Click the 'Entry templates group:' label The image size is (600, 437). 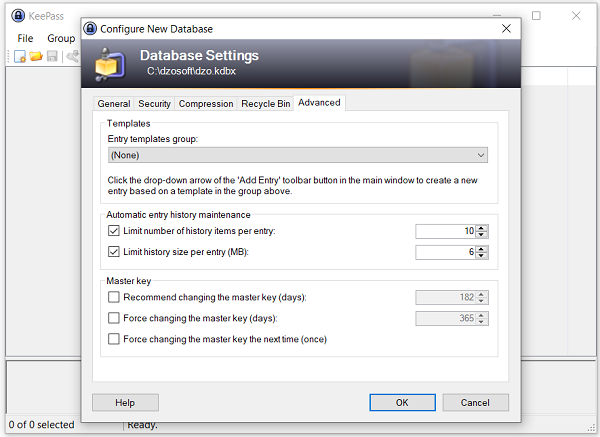[x=152, y=139]
